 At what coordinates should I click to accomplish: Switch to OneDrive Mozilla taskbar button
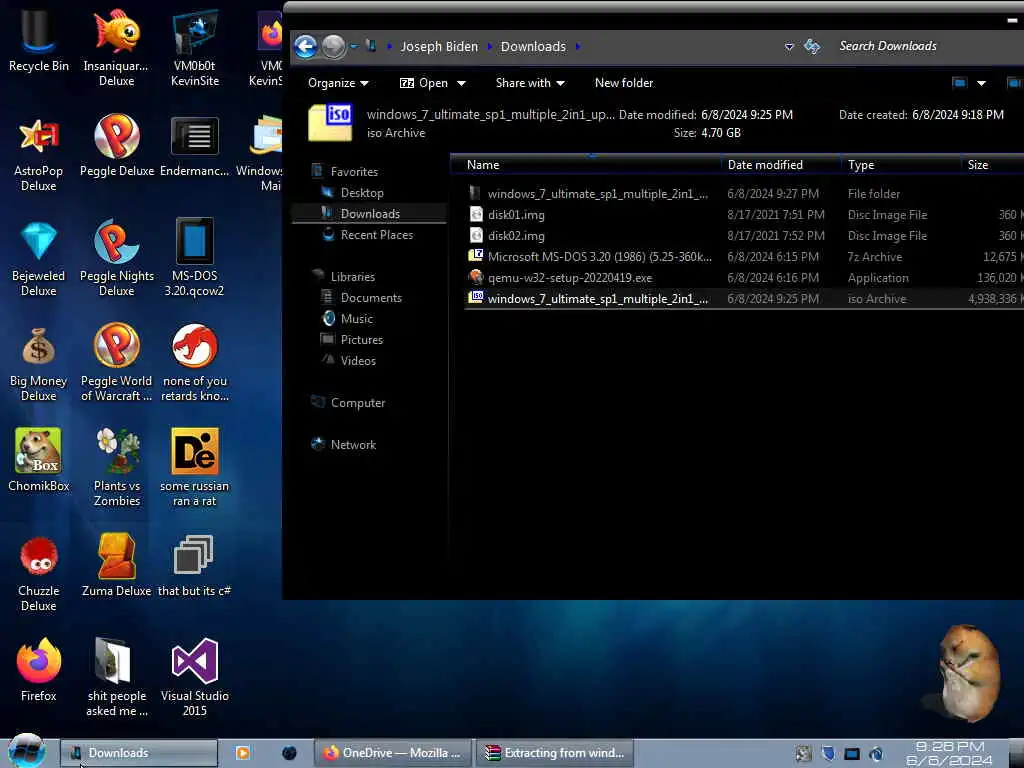point(394,753)
